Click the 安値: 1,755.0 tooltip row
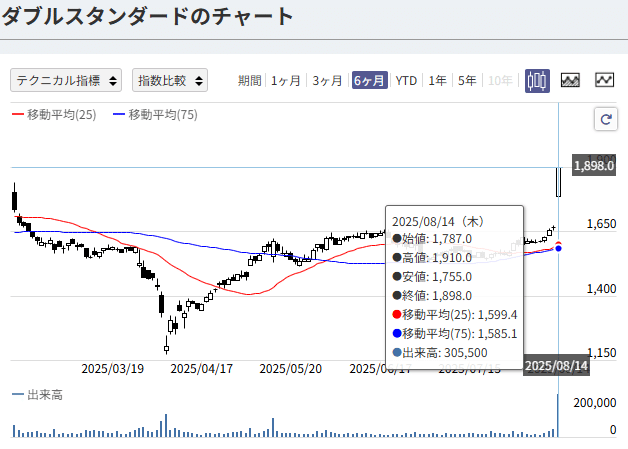628x449 pixels. (x=432, y=277)
